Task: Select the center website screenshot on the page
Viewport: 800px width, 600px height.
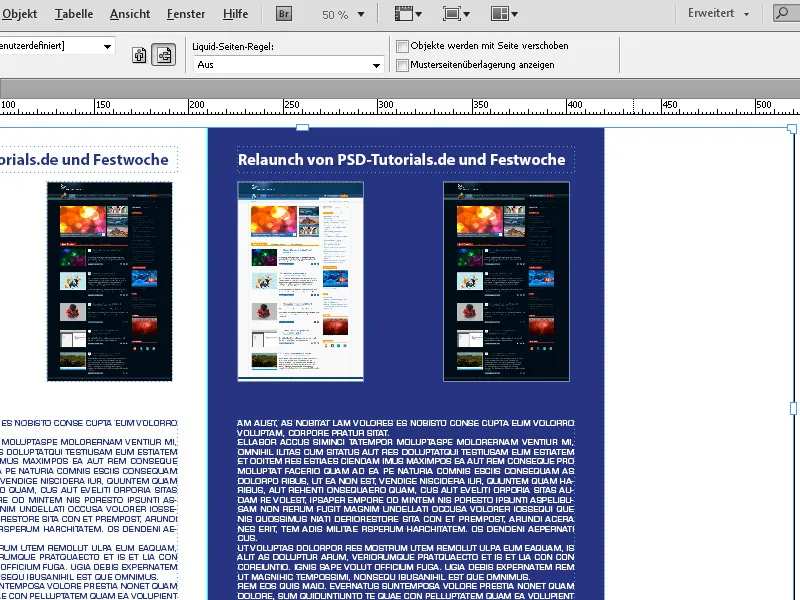Action: (x=300, y=280)
